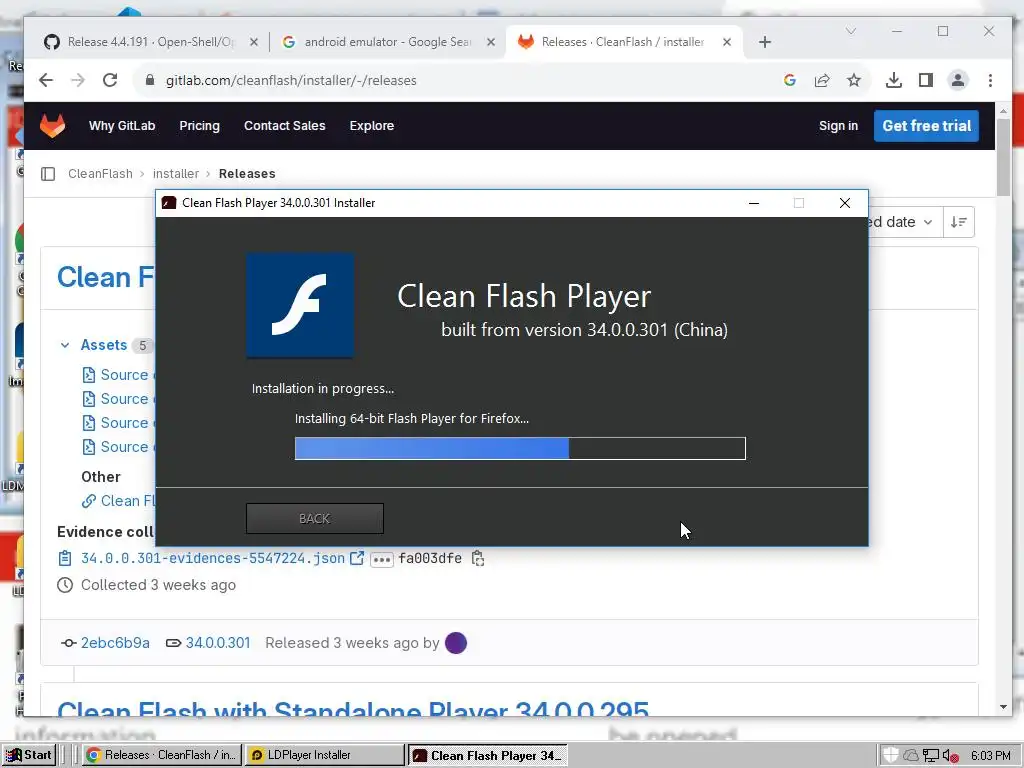Click the Google icon in the address bar

pos(790,80)
